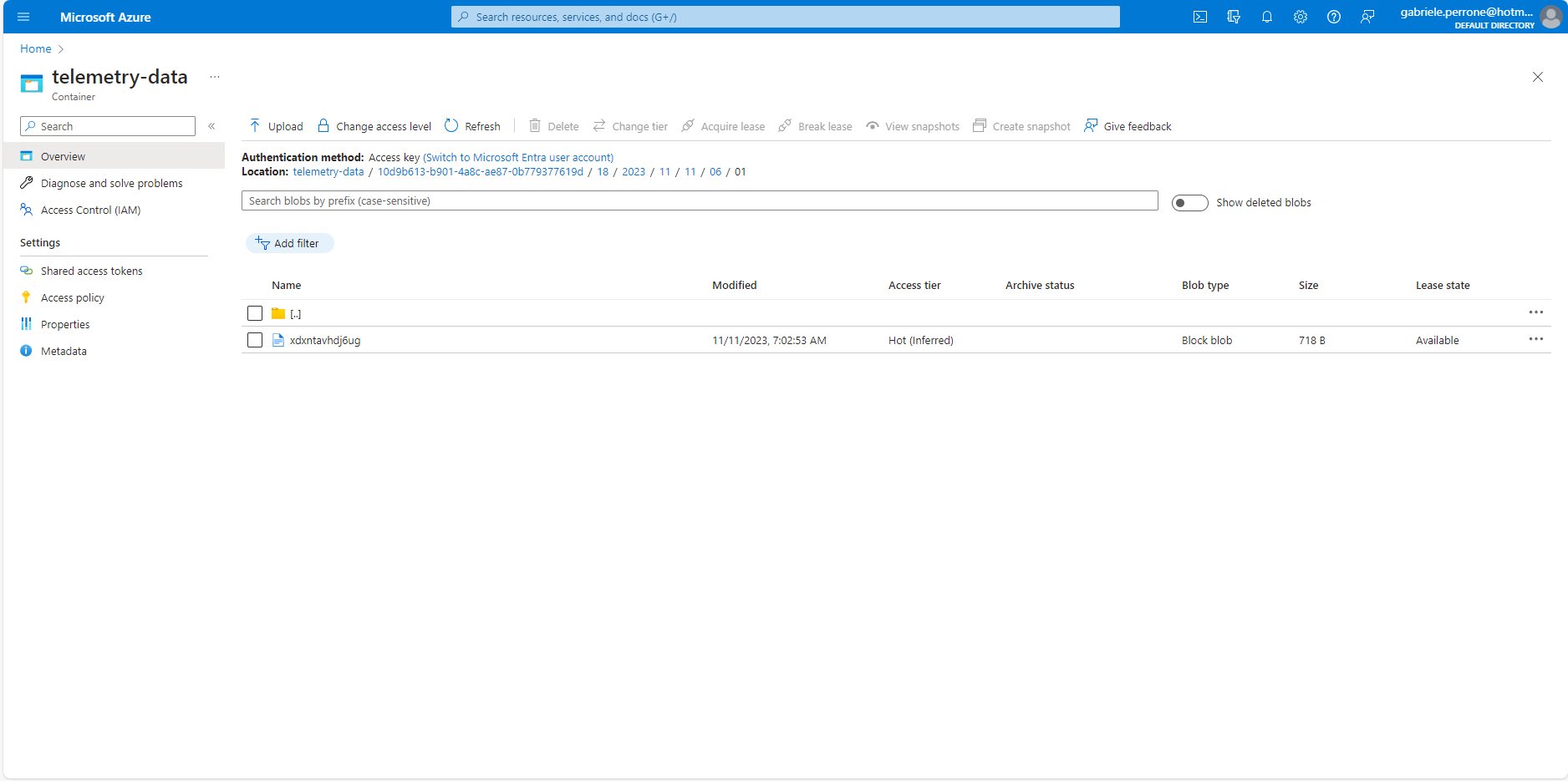Select the Change access level option
The height and width of the screenshot is (781, 1568).
click(x=374, y=125)
